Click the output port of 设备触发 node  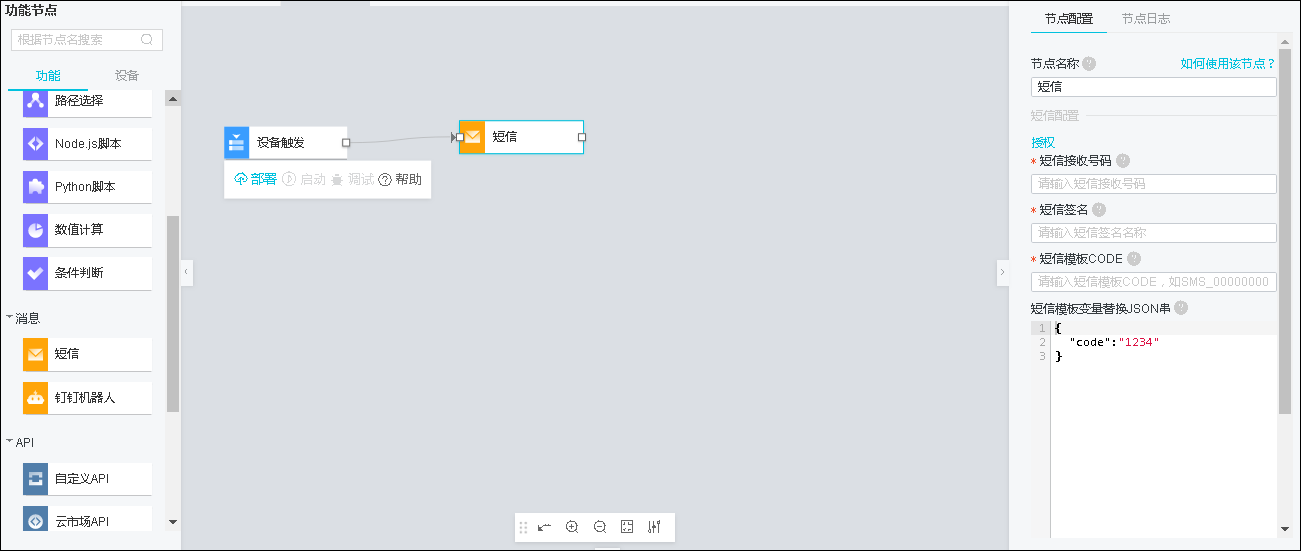coord(346,143)
